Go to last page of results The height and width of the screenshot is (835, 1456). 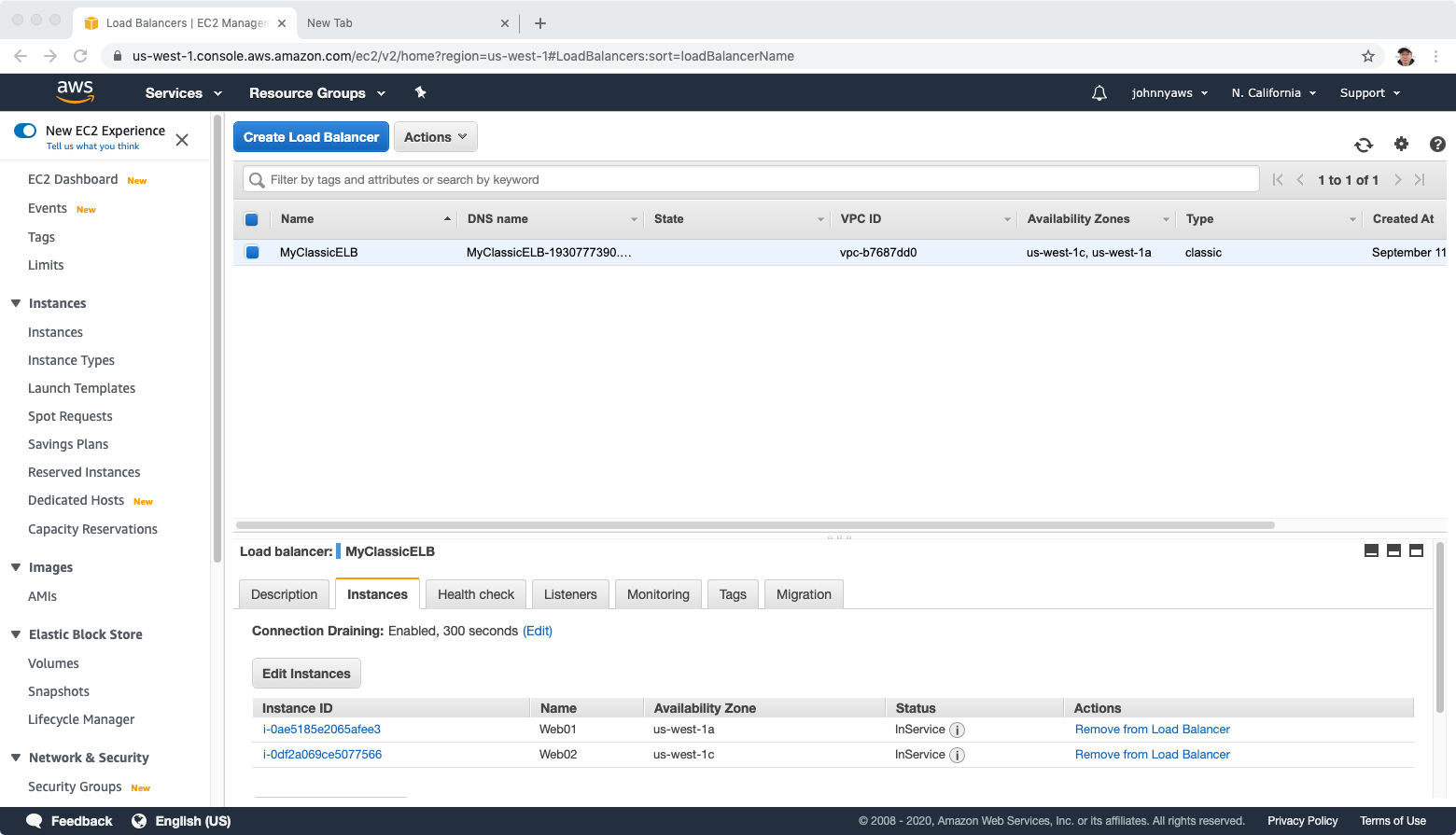click(1420, 179)
